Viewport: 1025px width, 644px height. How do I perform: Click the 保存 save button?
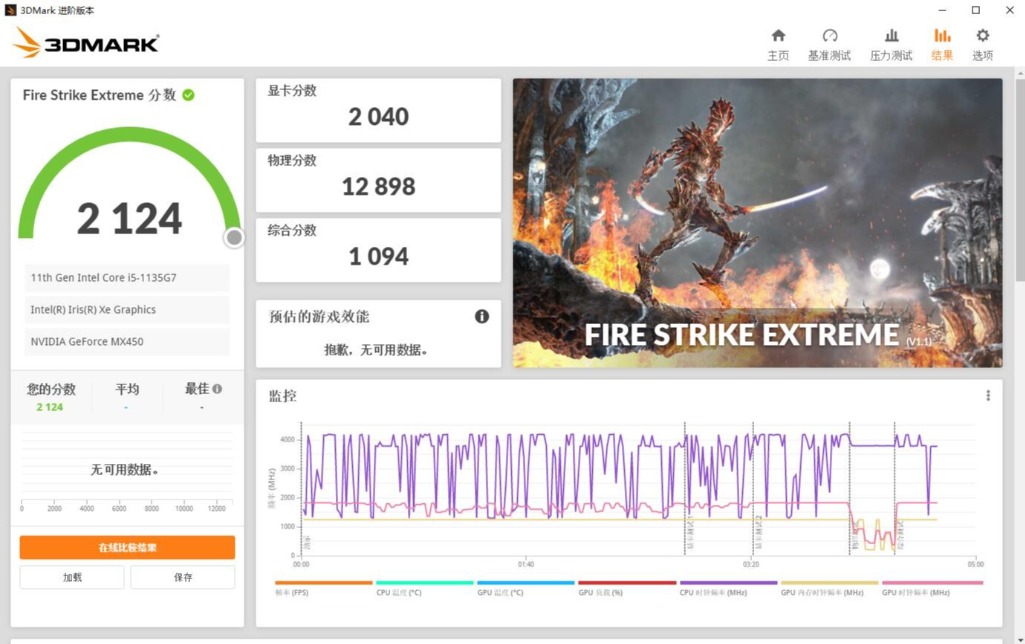tap(182, 577)
